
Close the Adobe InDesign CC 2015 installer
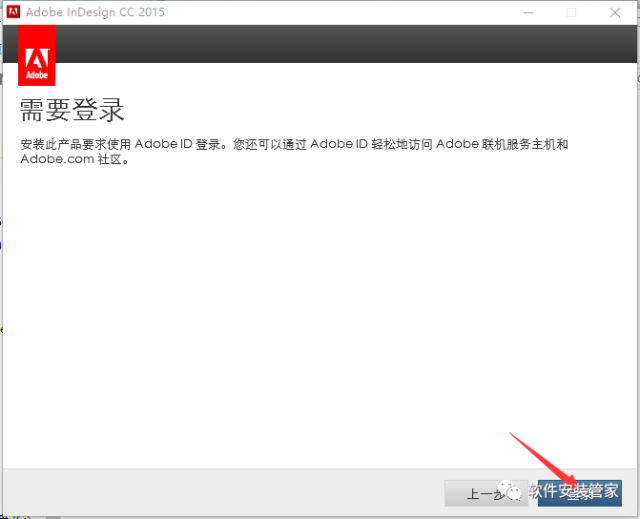click(x=617, y=12)
